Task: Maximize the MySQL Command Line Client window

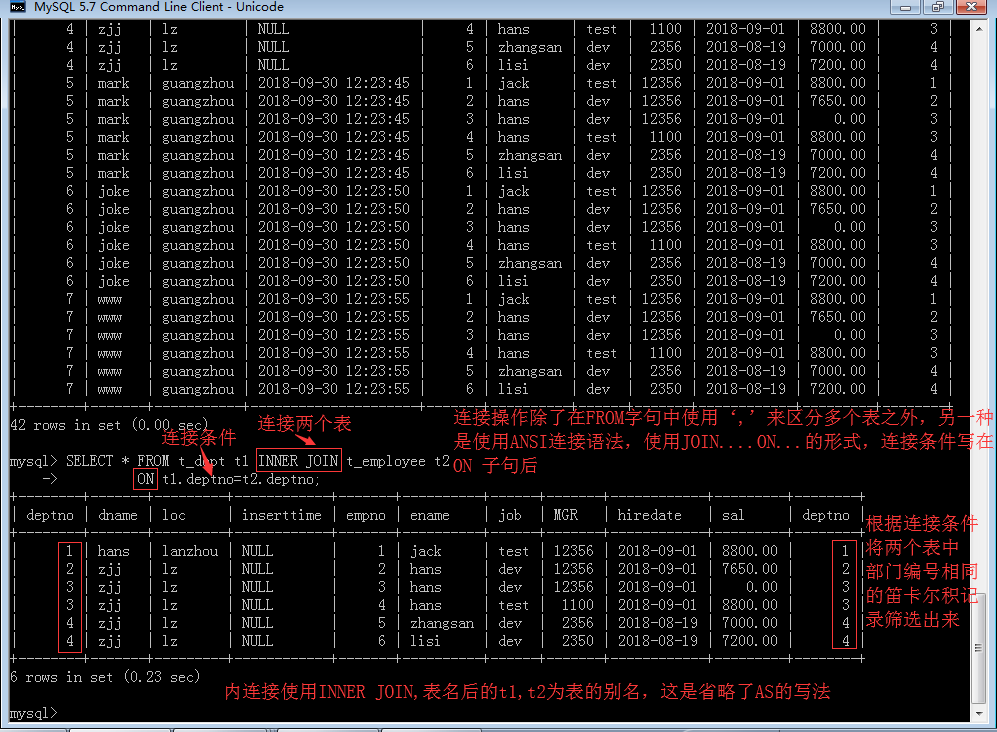Action: (x=938, y=7)
